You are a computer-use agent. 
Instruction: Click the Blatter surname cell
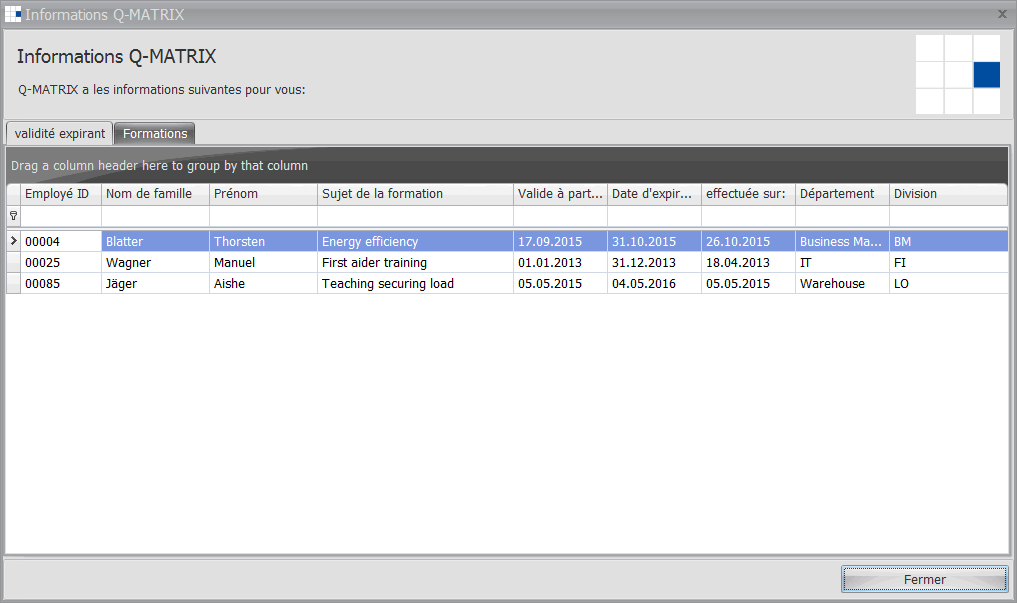coord(155,241)
